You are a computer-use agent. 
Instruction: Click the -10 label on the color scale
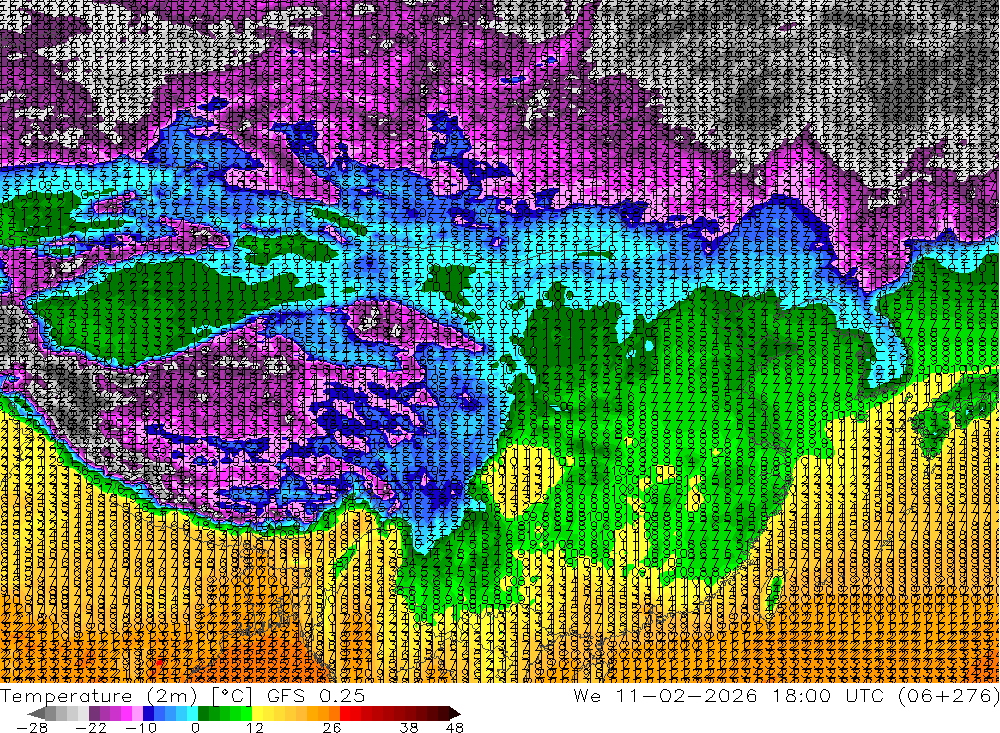coord(141,727)
